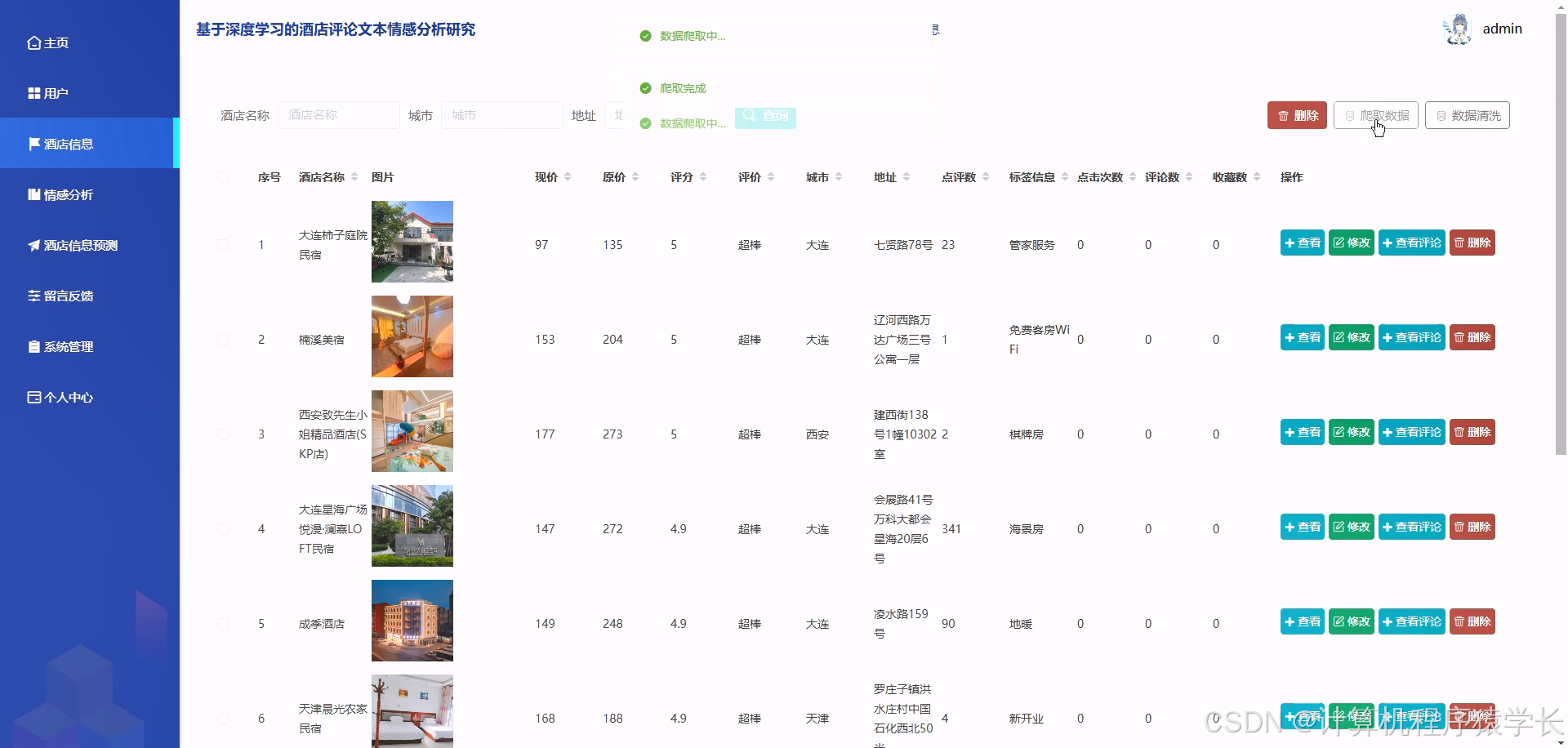Toggle the select-all header checkbox
Image resolution: width=1568 pixels, height=748 pixels.
tap(223, 177)
